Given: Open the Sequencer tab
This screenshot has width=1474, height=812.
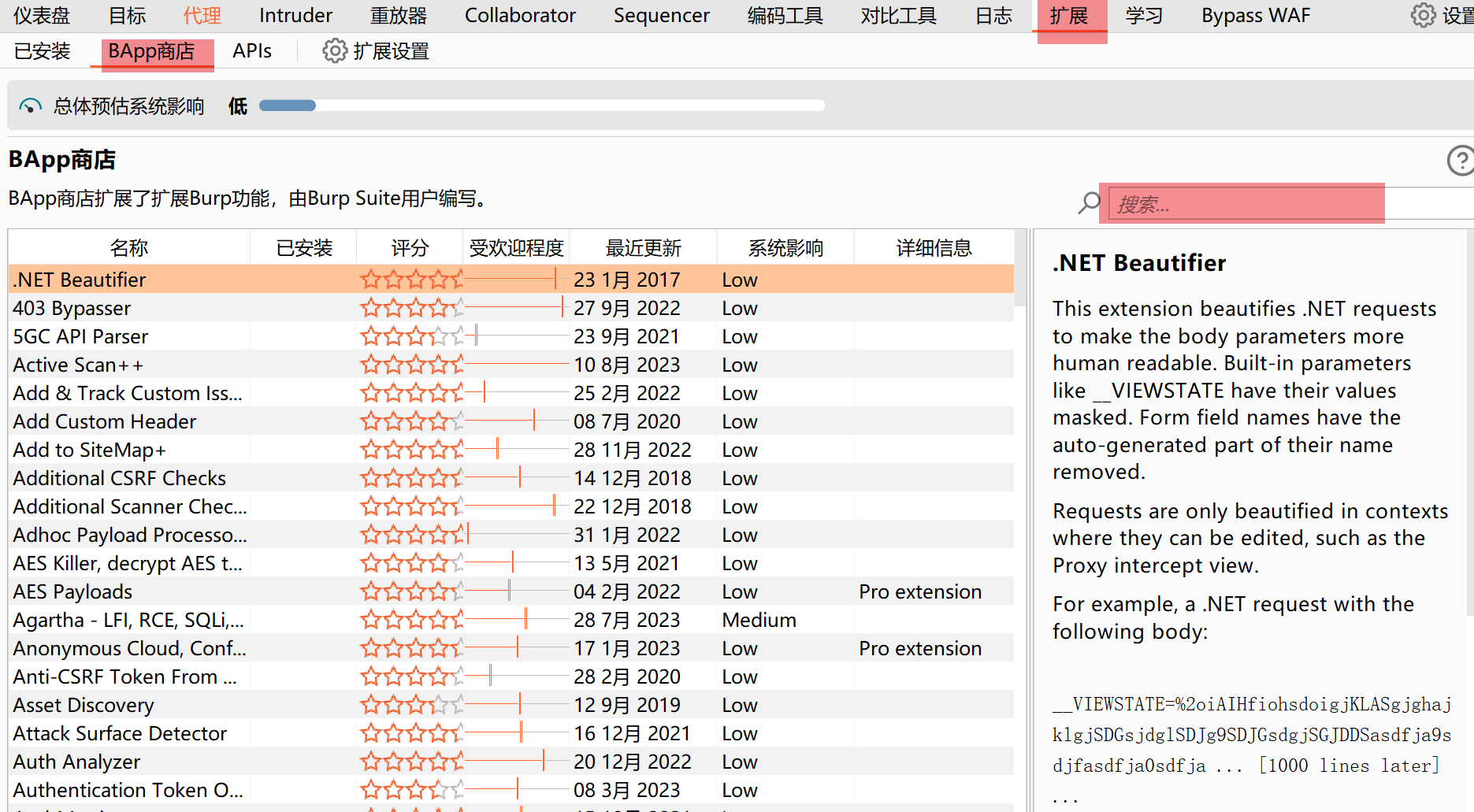Looking at the screenshot, I should coord(662,16).
